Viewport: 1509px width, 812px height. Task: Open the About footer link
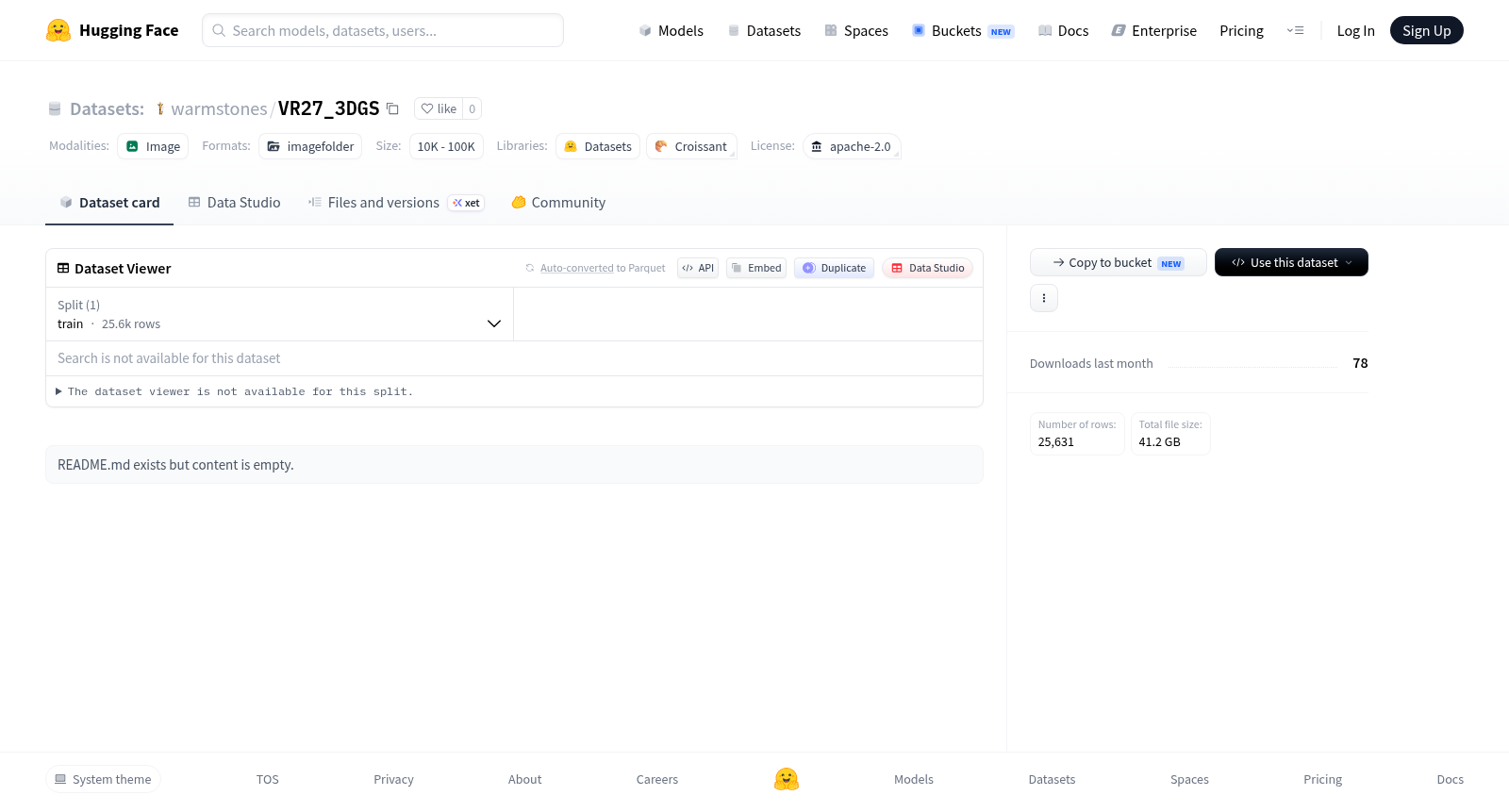[x=524, y=779]
